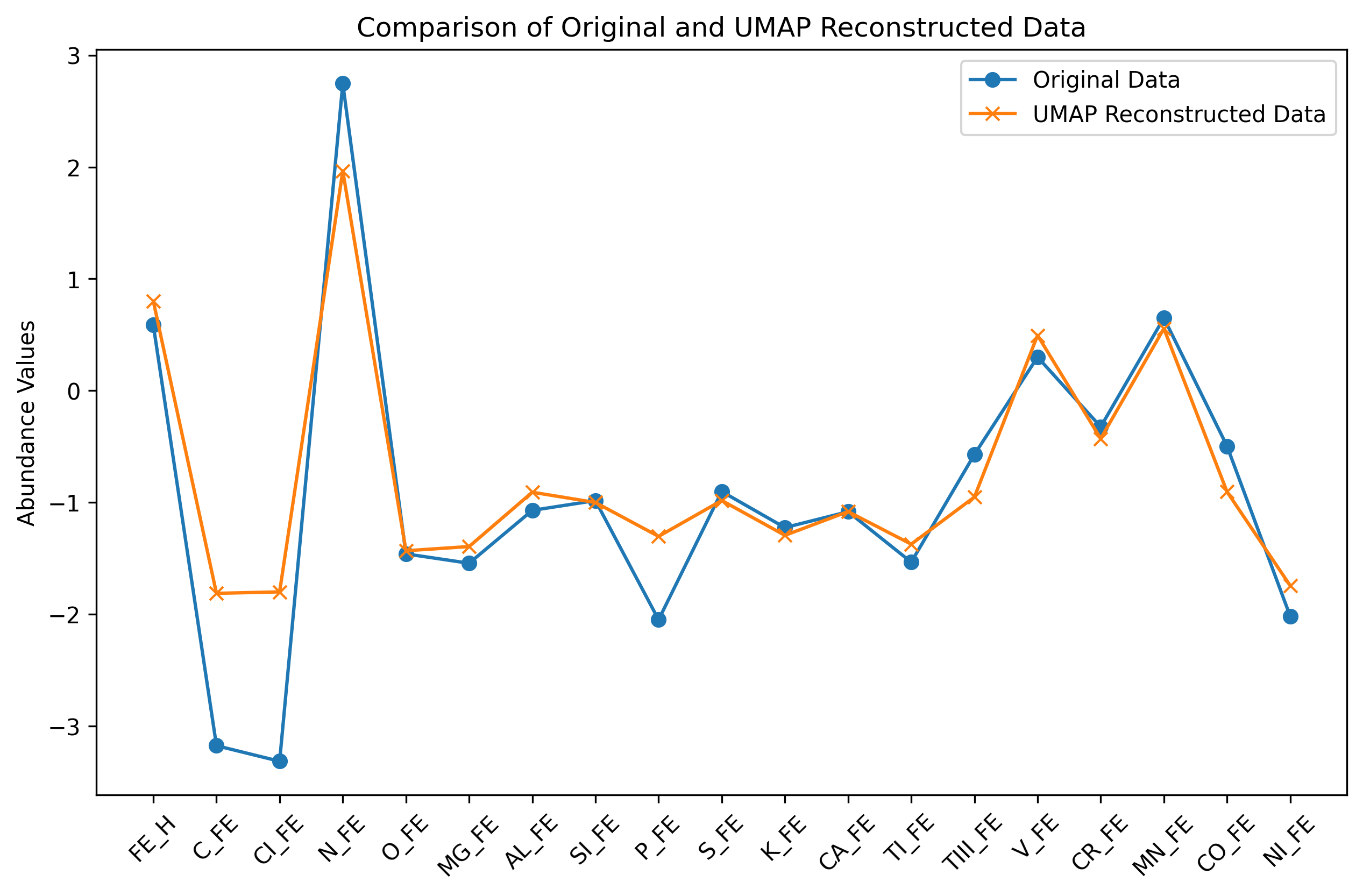Click the blue legend marker swatch

[x=992, y=80]
